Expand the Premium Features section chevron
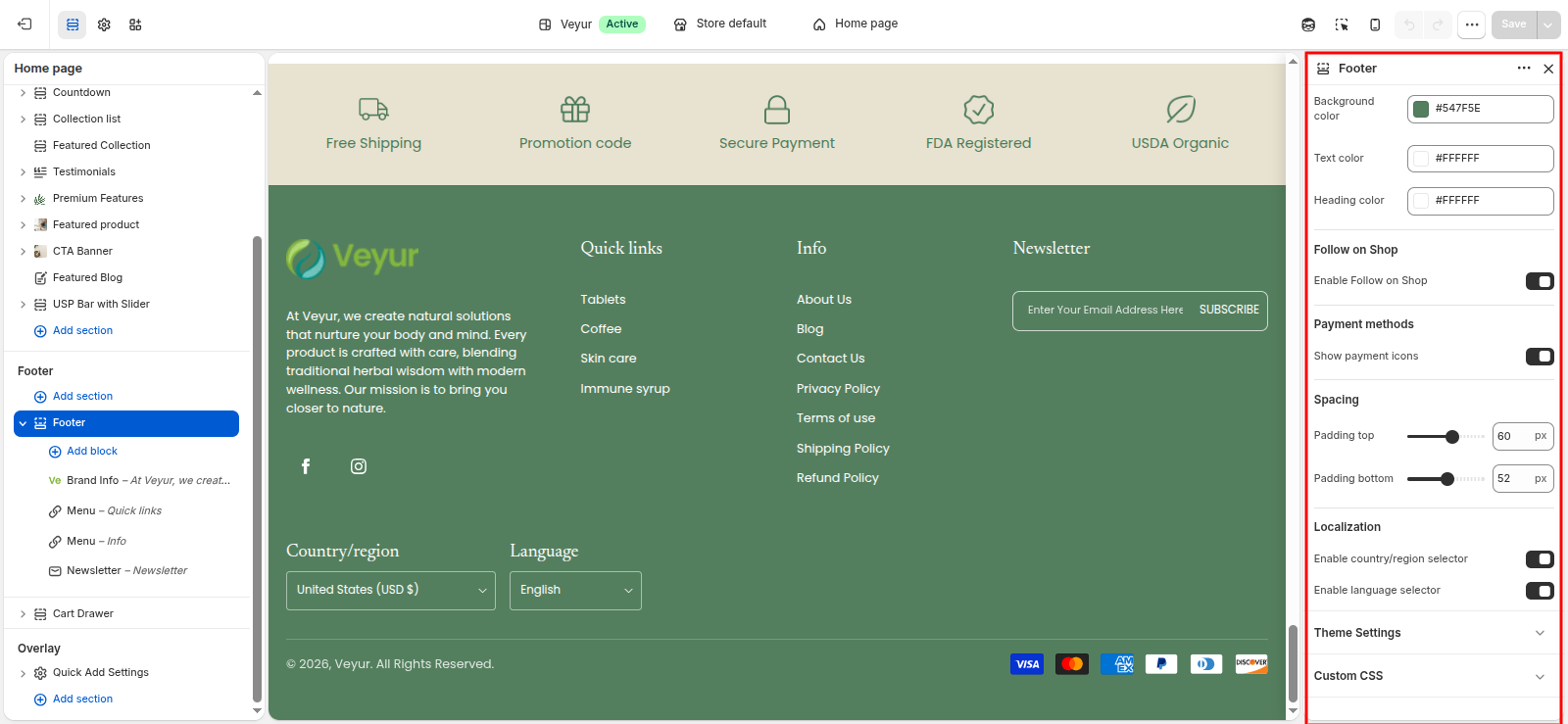This screenshot has width=1568, height=724. (23, 199)
